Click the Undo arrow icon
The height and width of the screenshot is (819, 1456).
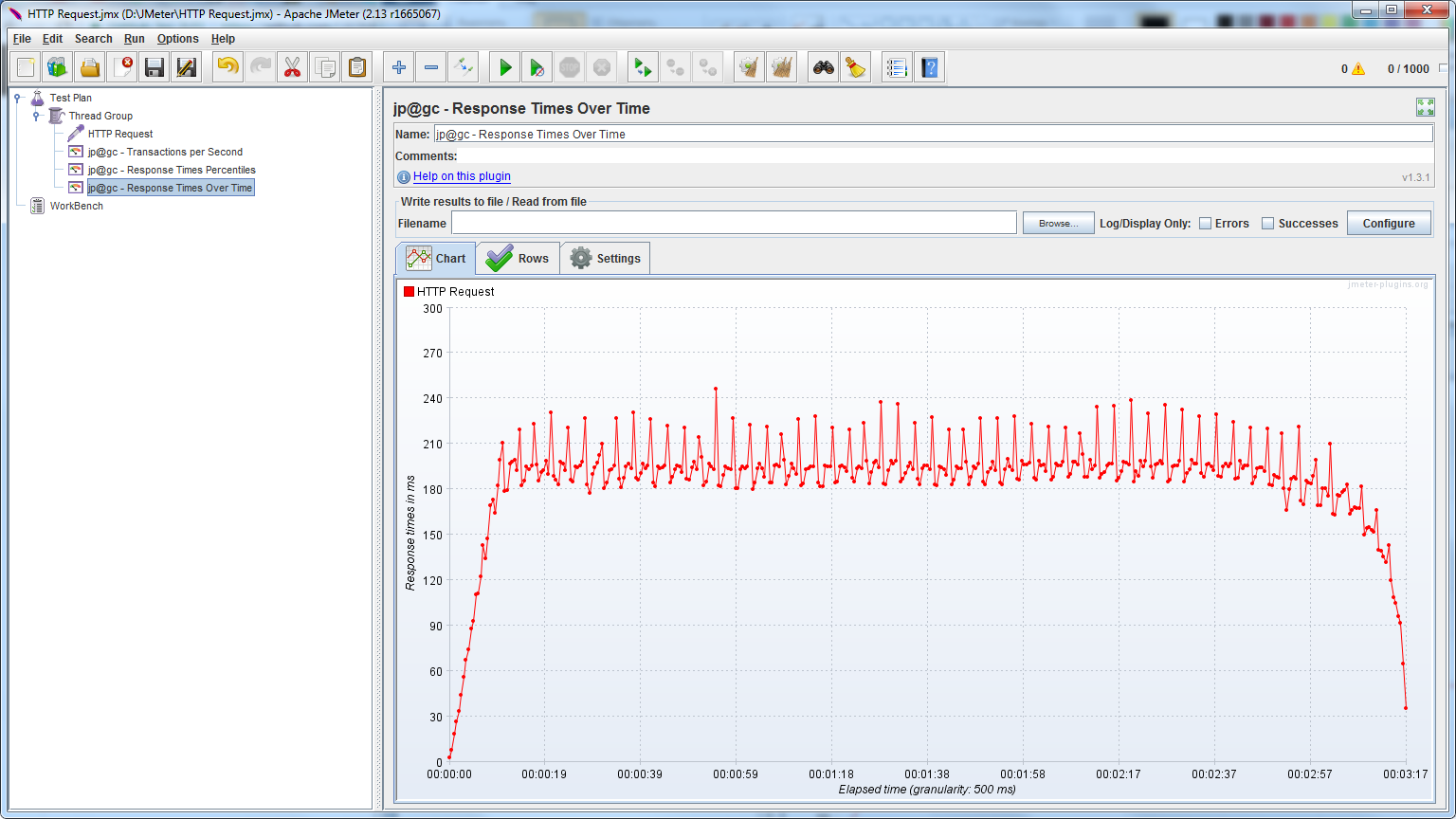pyautogui.click(x=227, y=67)
